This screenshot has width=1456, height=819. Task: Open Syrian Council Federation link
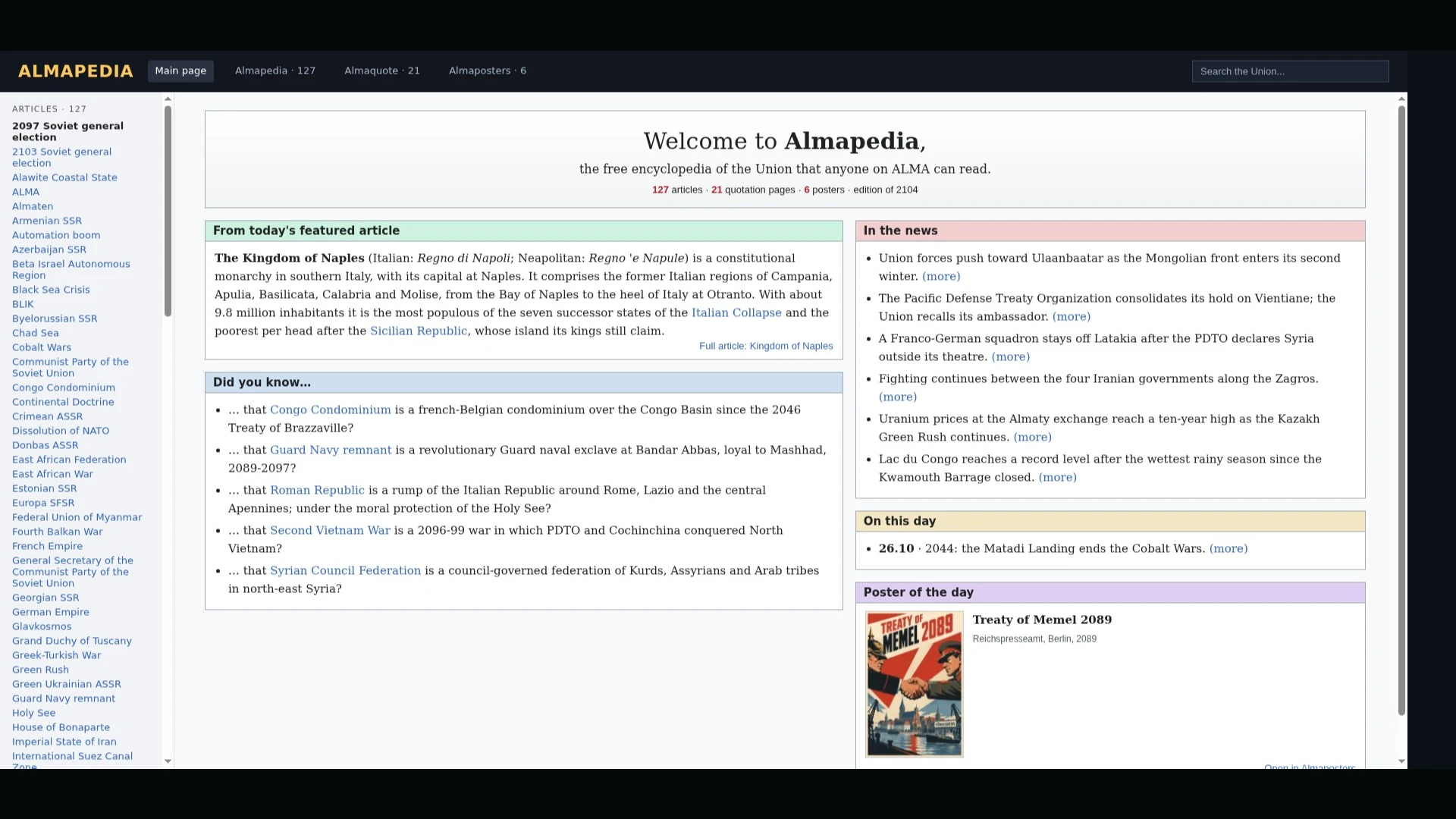pos(345,571)
